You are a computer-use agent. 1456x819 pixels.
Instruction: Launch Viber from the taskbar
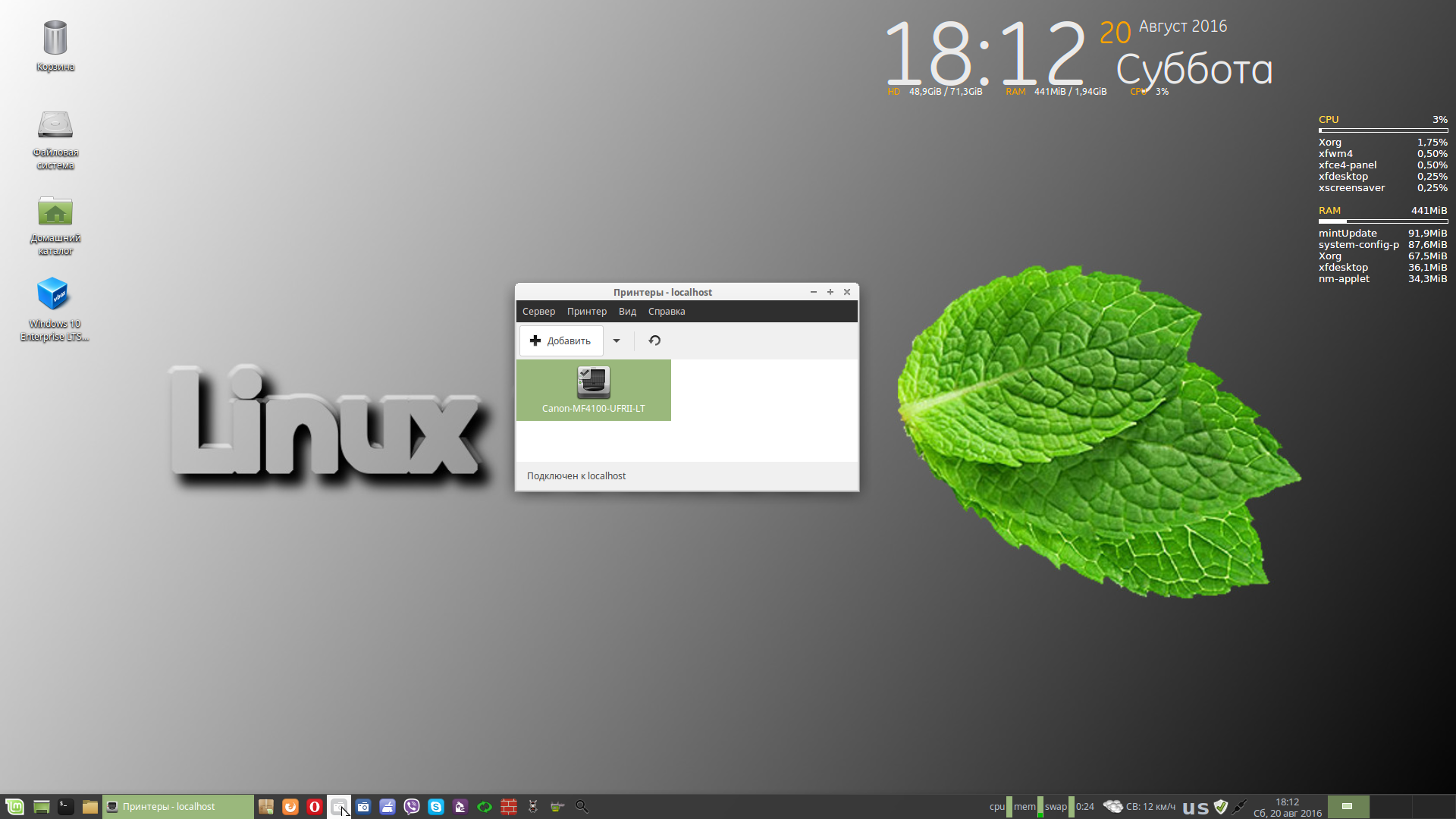click(x=412, y=807)
